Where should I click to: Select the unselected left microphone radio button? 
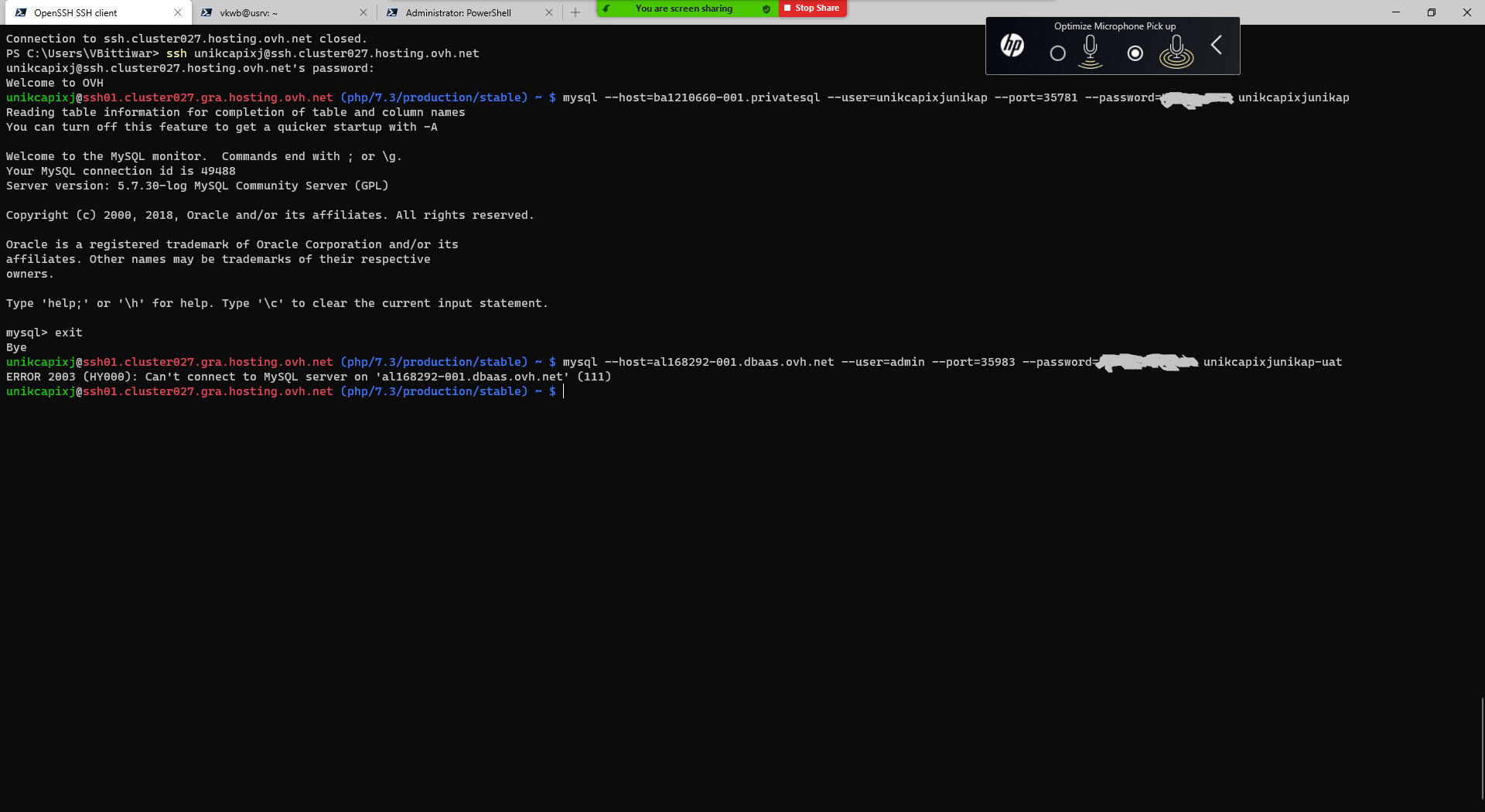point(1057,53)
